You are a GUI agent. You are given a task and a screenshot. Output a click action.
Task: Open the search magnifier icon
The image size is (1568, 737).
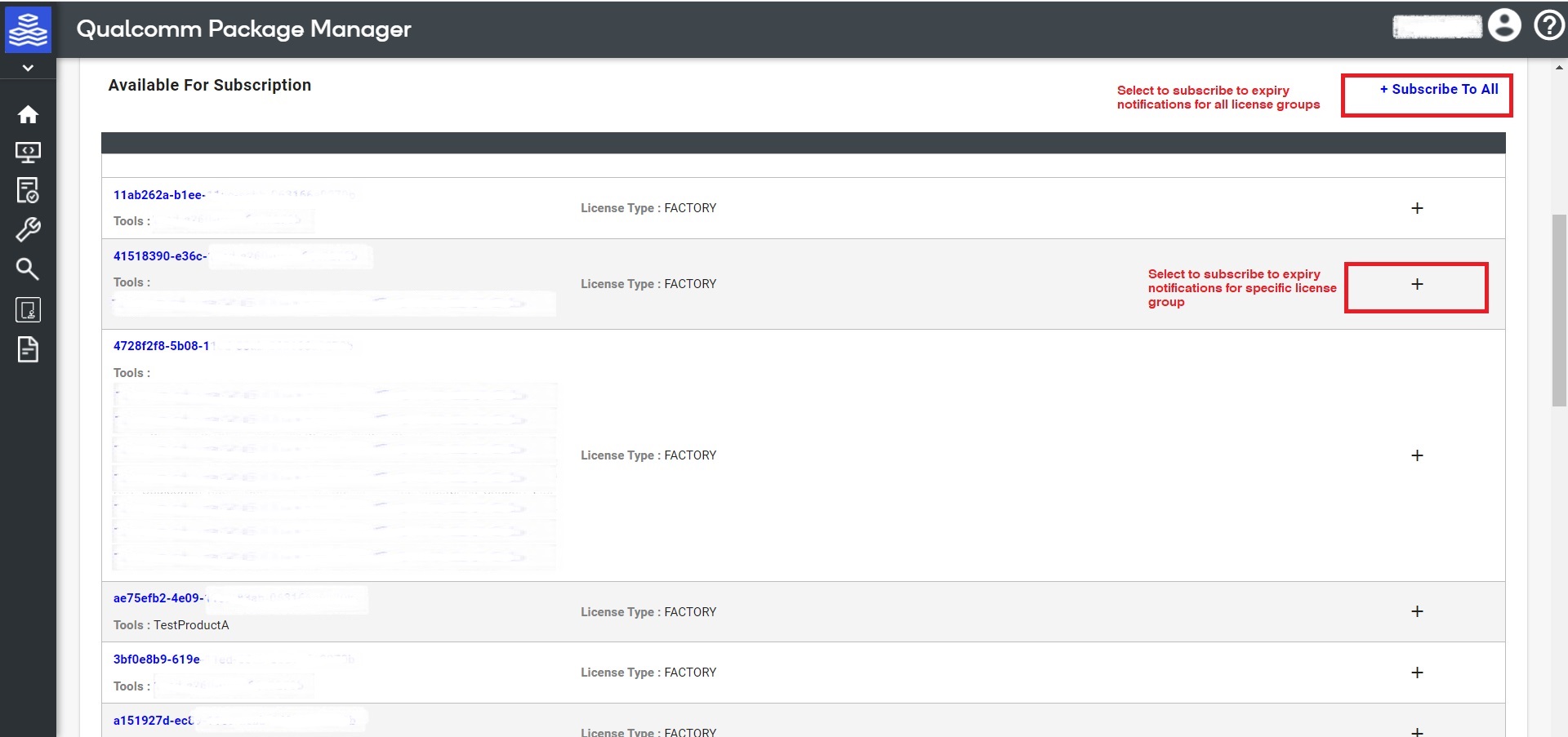[29, 269]
